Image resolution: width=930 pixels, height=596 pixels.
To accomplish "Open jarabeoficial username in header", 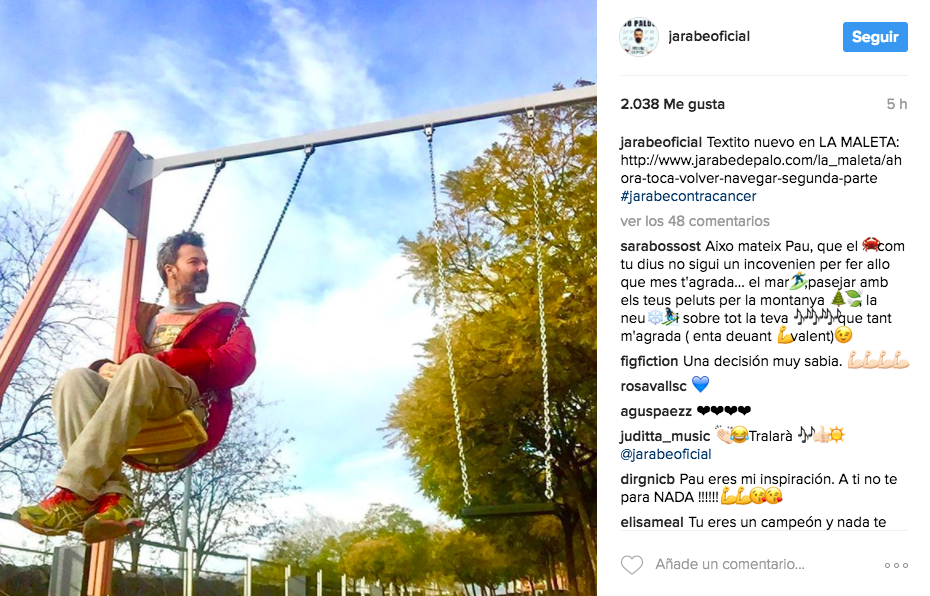I will [x=709, y=36].
